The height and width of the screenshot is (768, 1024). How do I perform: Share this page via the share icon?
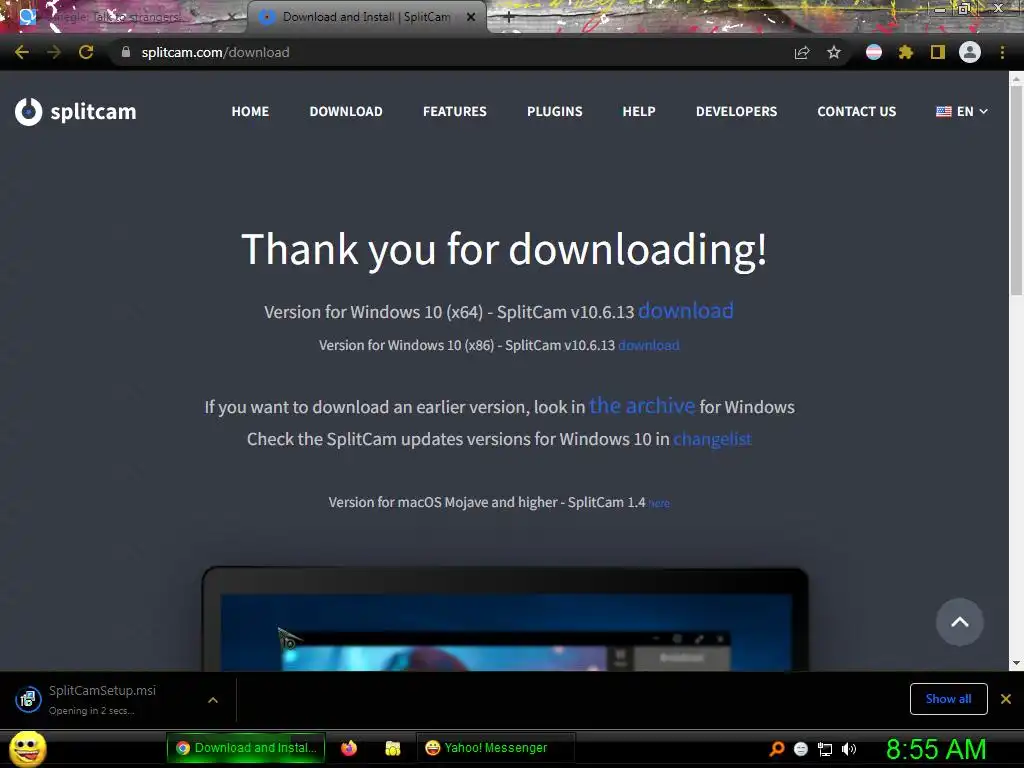click(802, 52)
